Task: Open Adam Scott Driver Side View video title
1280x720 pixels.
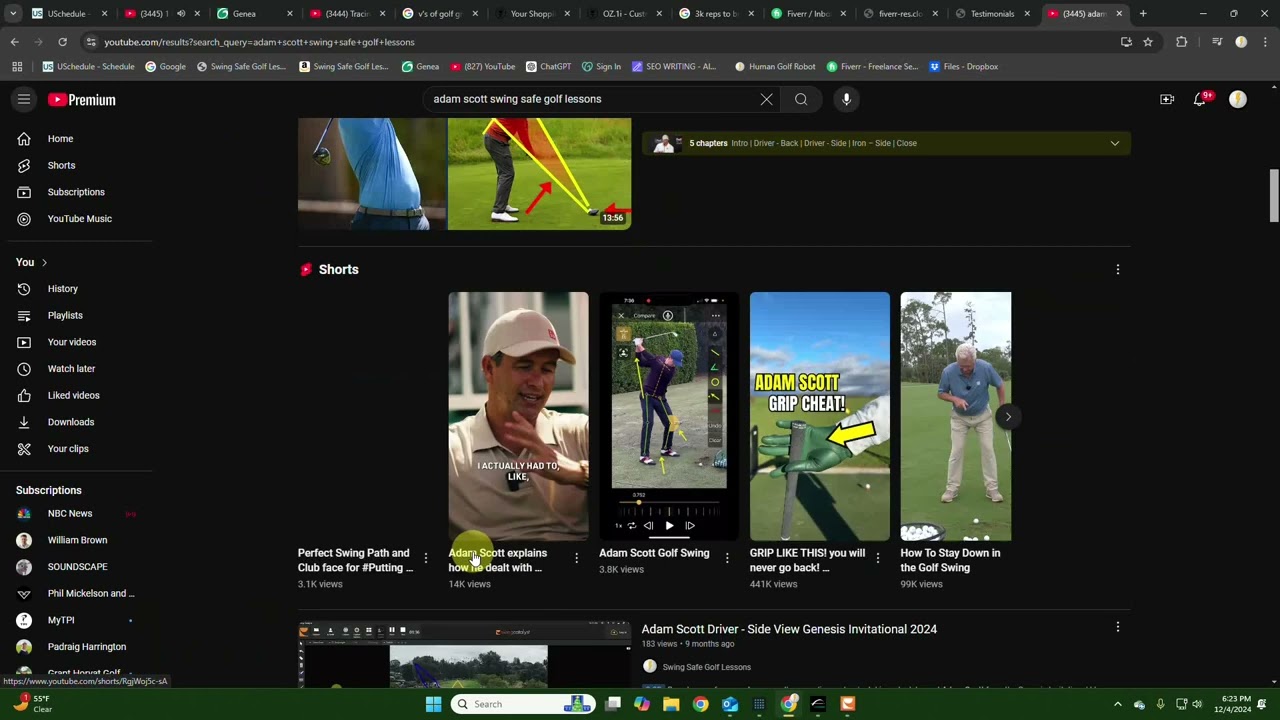Action: point(789,629)
